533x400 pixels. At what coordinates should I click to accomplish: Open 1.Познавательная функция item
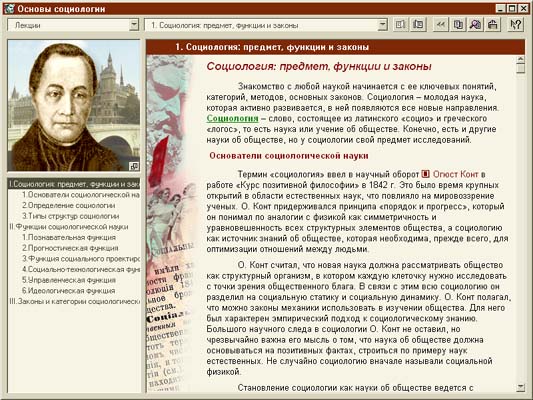coord(69,237)
